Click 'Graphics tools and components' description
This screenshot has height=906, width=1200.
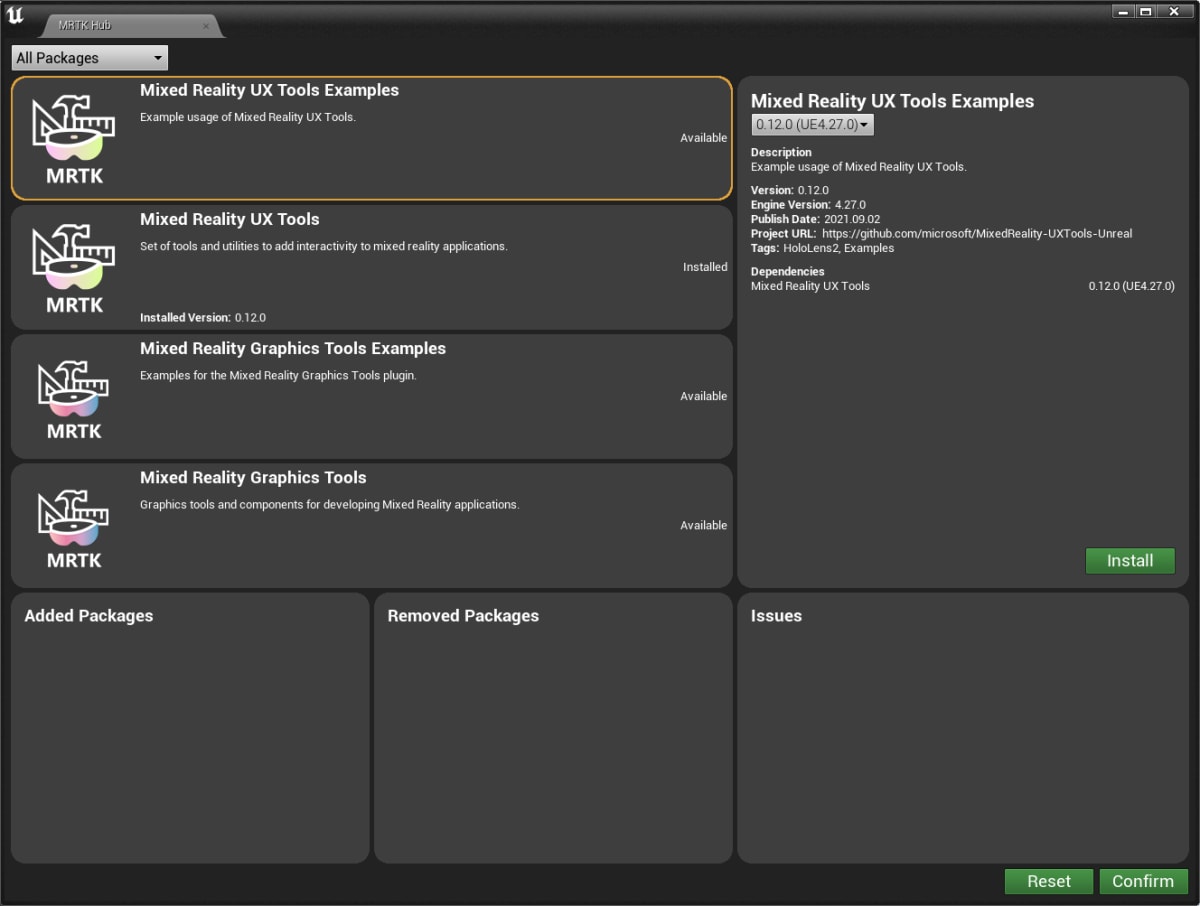pyautogui.click(x=330, y=504)
